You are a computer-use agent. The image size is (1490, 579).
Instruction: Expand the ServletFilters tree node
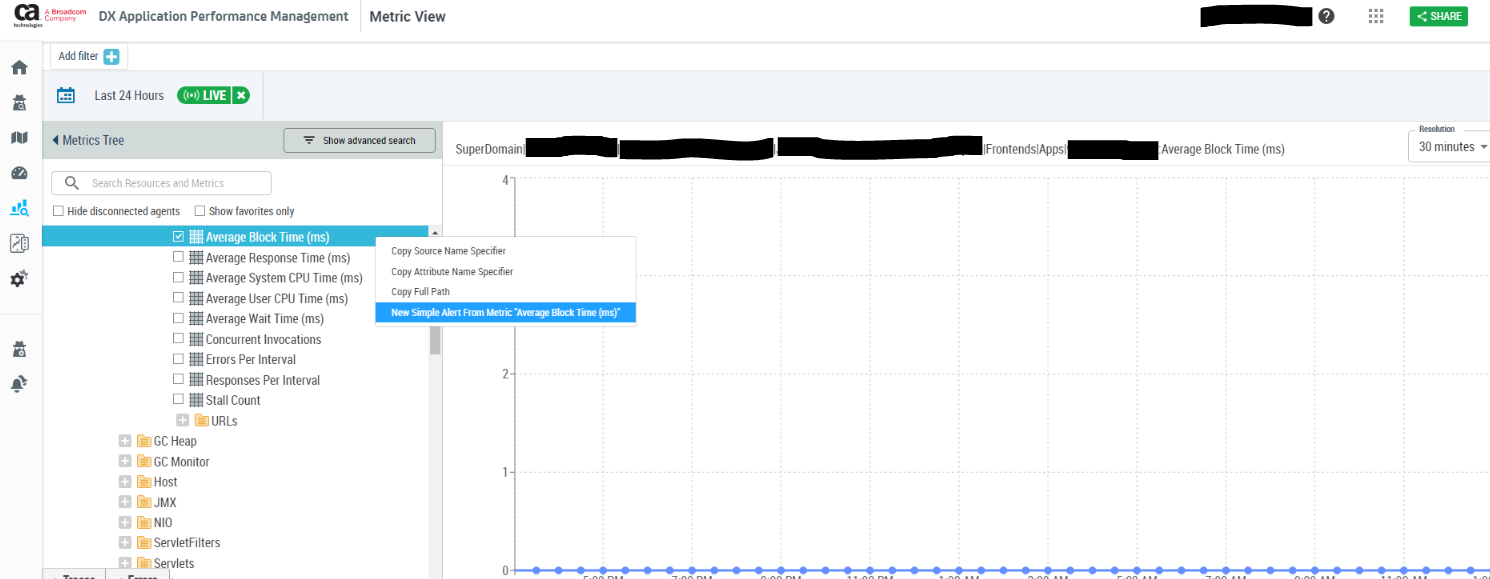[x=125, y=543]
